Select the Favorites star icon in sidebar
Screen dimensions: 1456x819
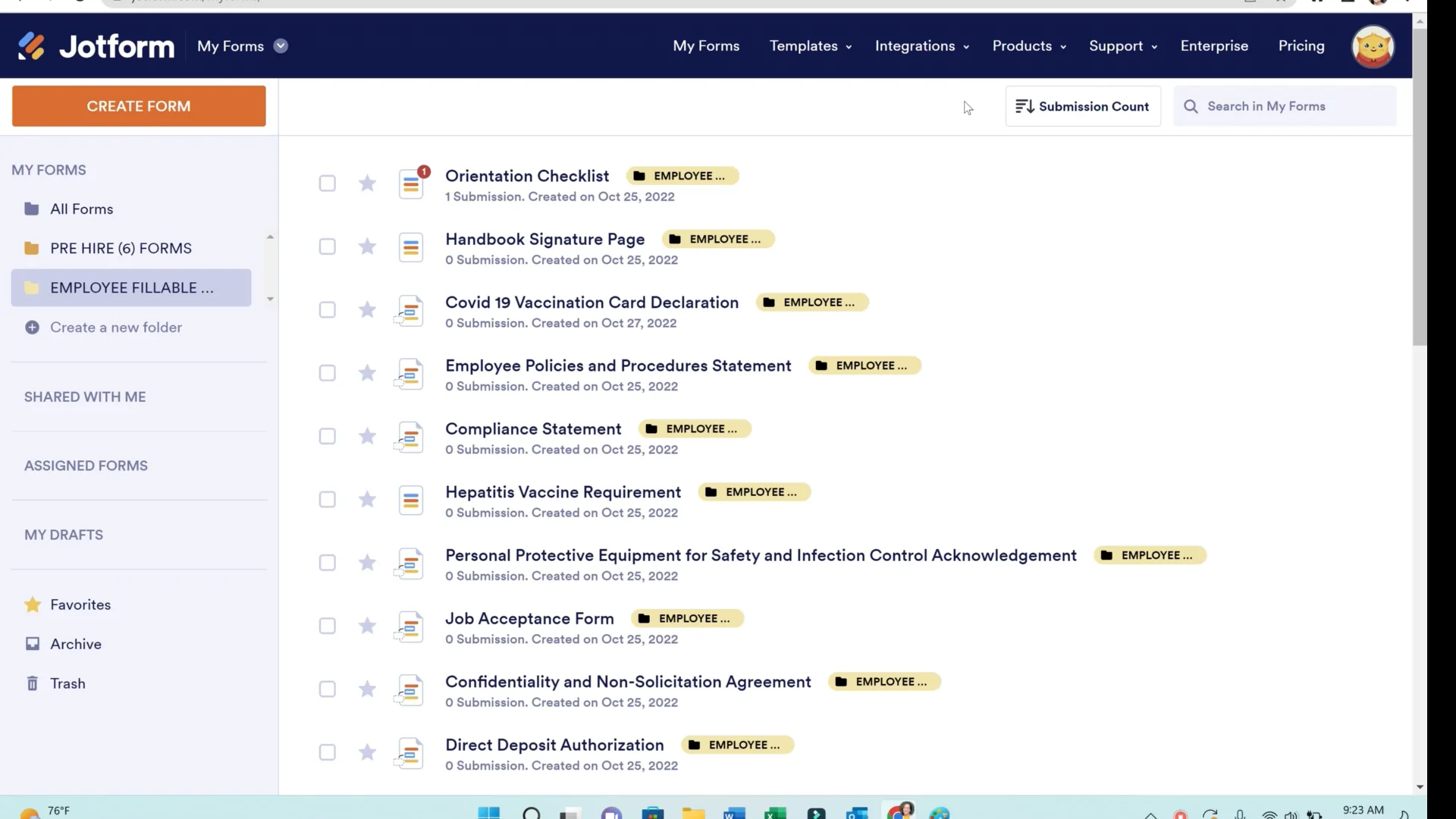[32, 604]
